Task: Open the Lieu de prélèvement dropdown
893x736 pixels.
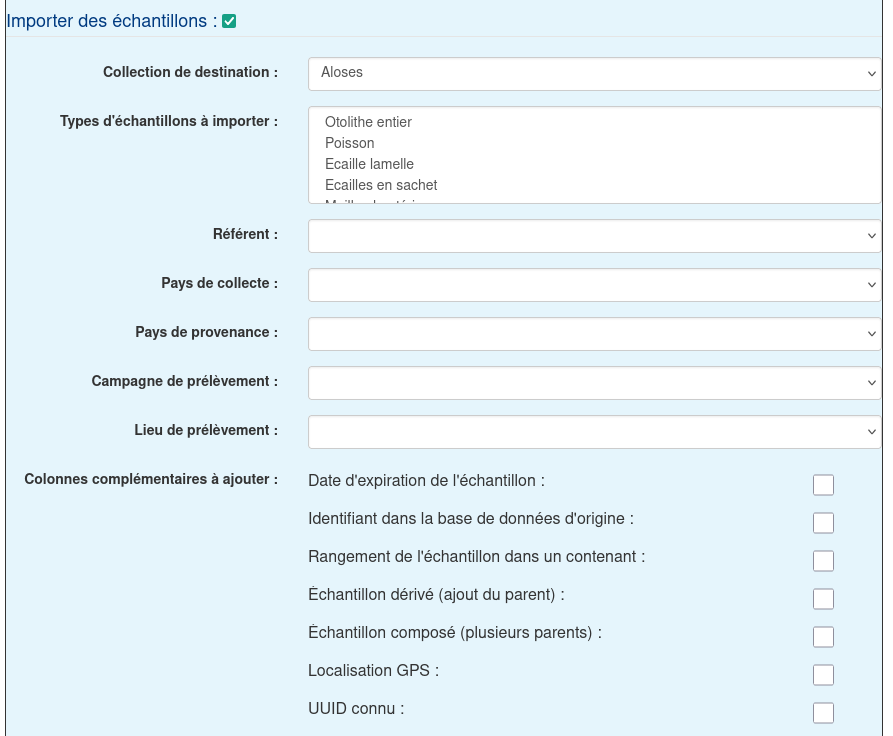Action: [x=594, y=432]
